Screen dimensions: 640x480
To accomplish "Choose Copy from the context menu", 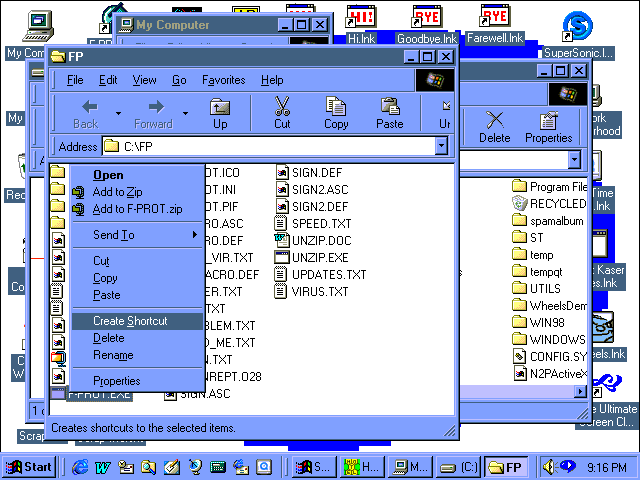I will point(137,278).
